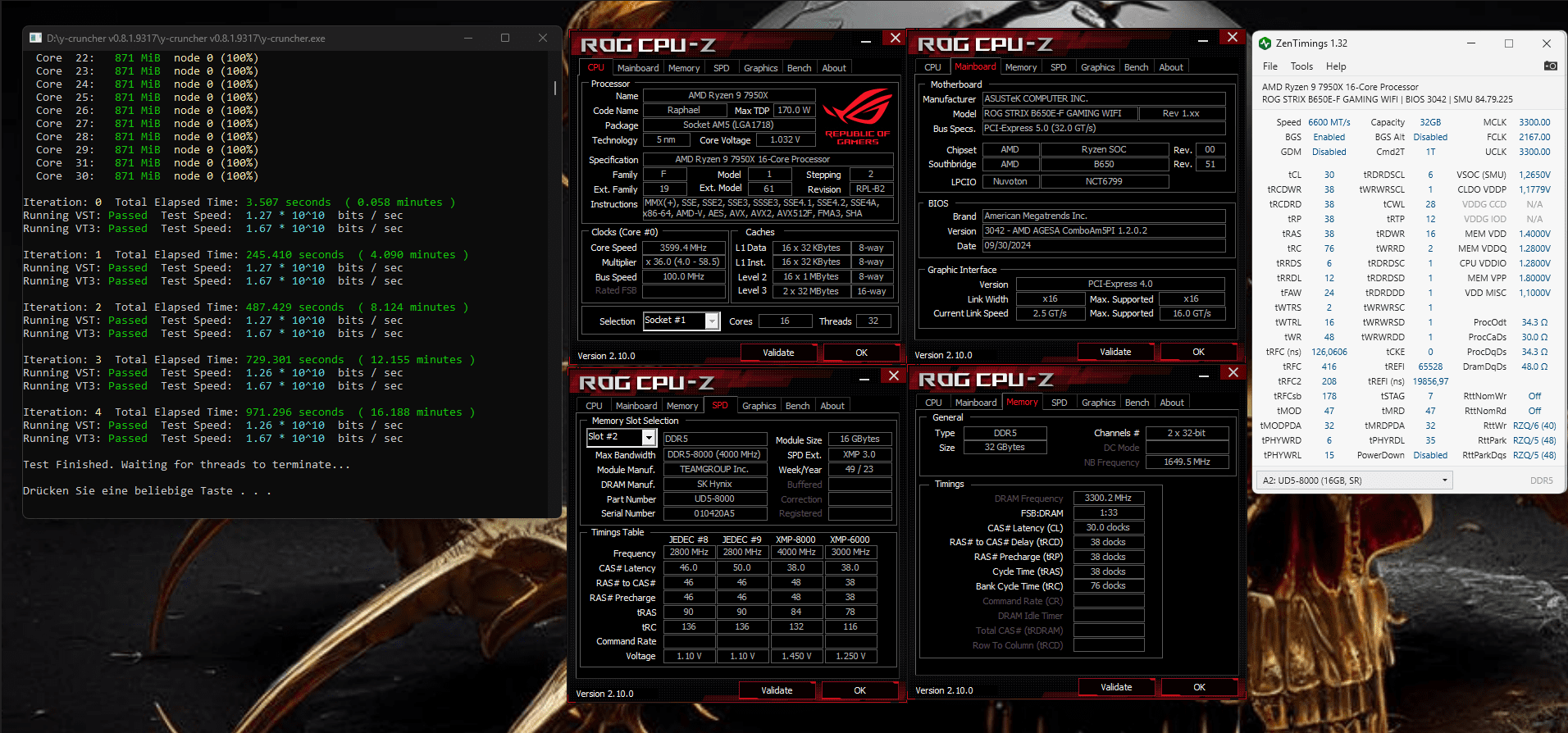Click OK in the Motherboard CPU-Z window

[x=1198, y=352]
